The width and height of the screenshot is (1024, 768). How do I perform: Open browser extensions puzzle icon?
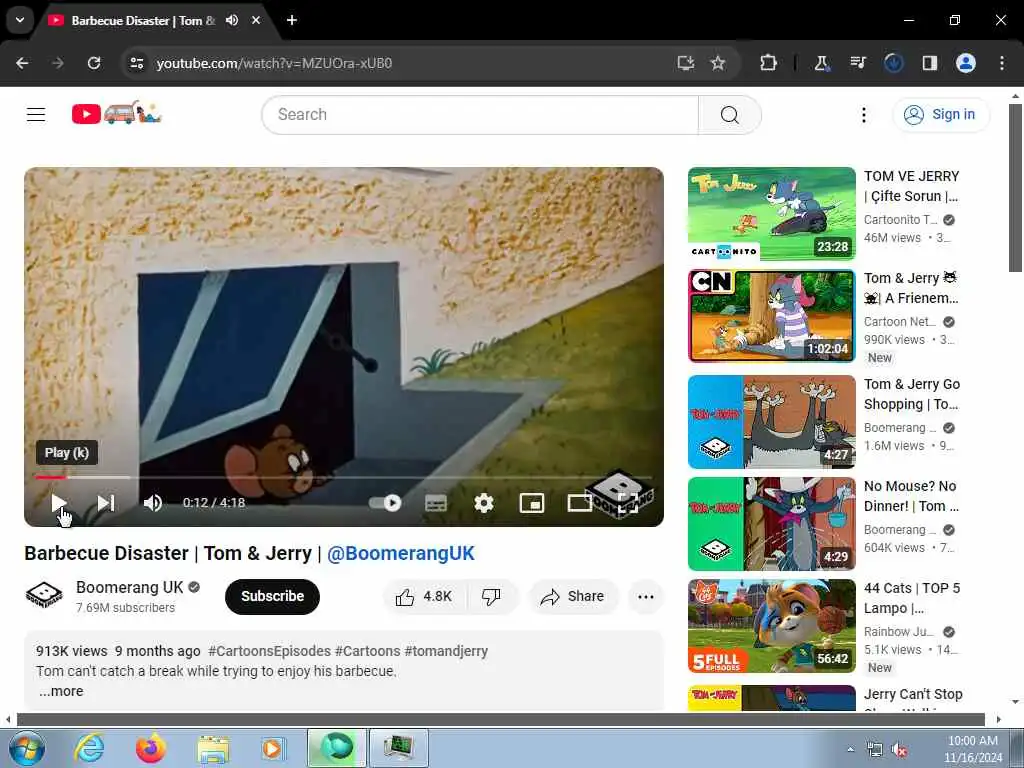pyautogui.click(x=769, y=63)
